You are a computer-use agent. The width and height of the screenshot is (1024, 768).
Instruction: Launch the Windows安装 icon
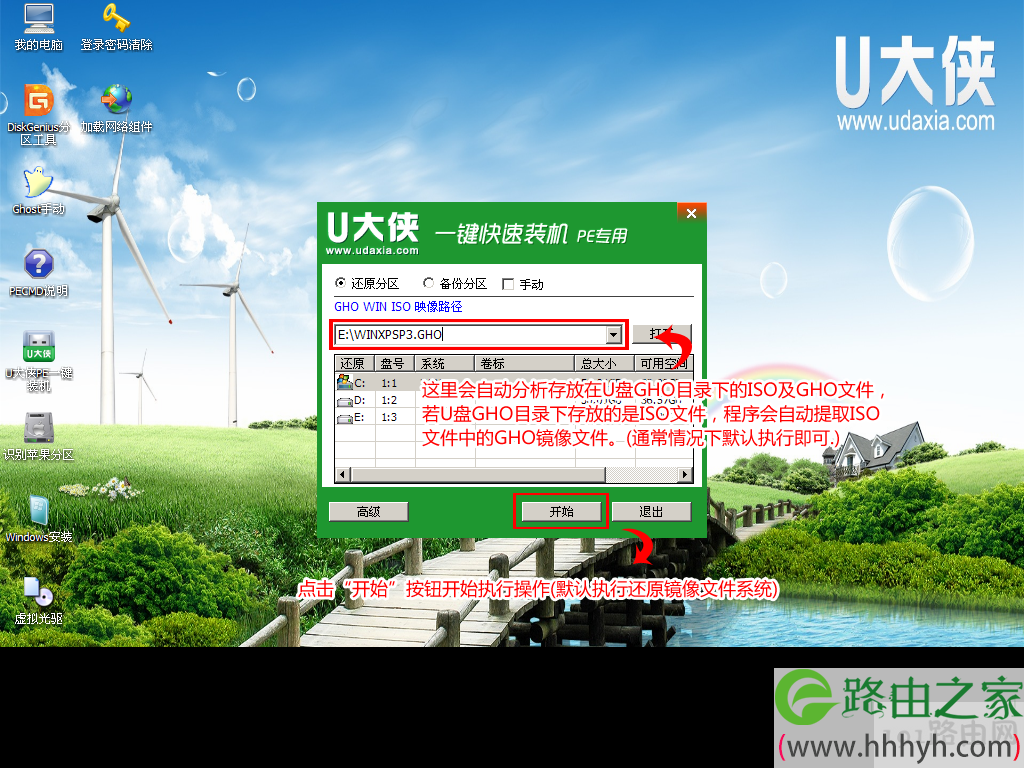point(39,519)
